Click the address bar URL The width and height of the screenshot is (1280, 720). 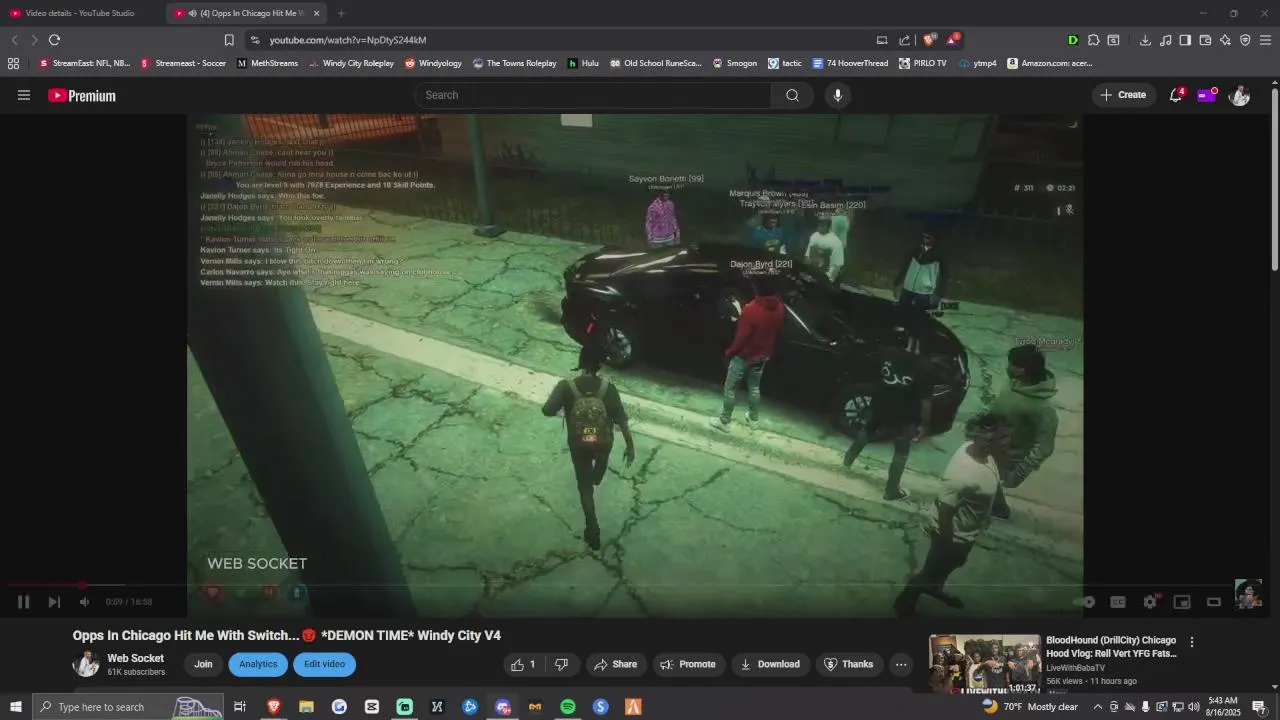coord(348,40)
